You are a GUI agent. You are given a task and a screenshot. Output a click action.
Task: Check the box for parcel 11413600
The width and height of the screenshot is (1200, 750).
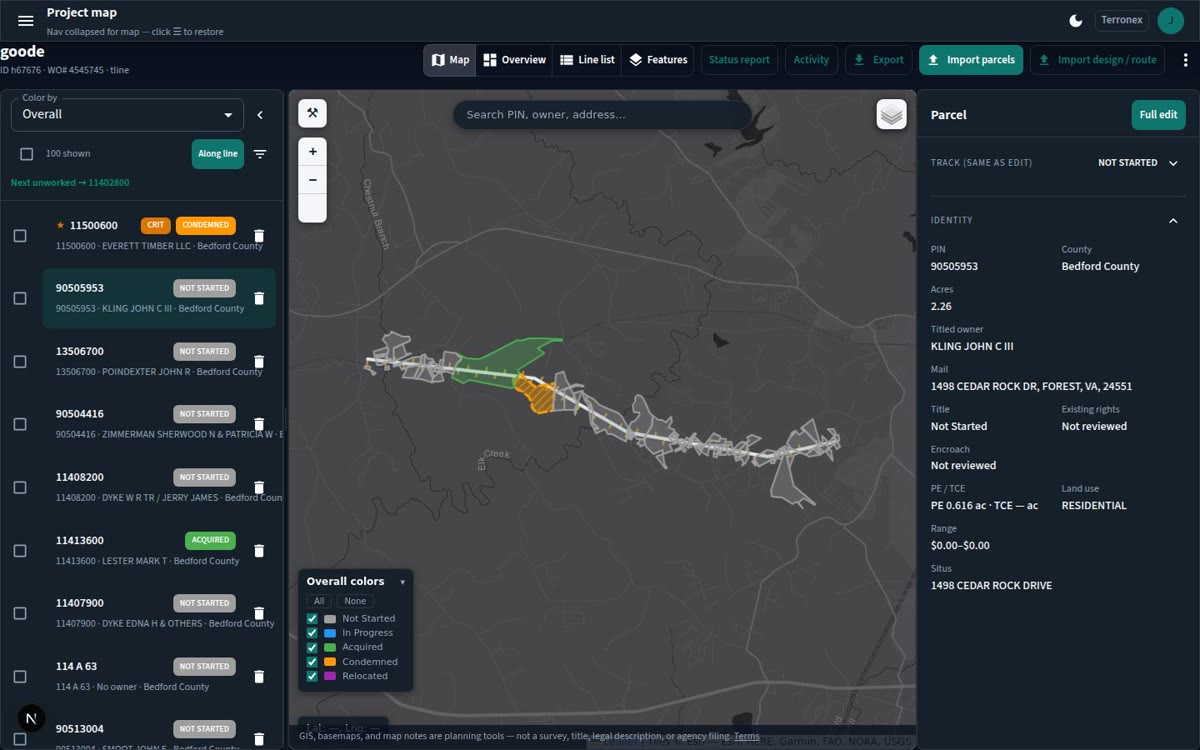(x=20, y=551)
